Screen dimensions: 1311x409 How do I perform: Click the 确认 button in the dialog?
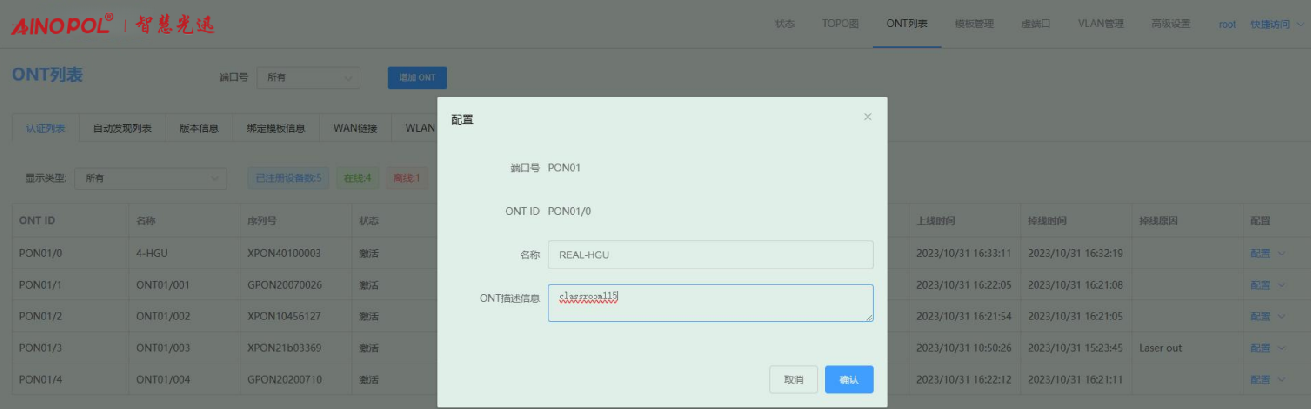click(849, 380)
